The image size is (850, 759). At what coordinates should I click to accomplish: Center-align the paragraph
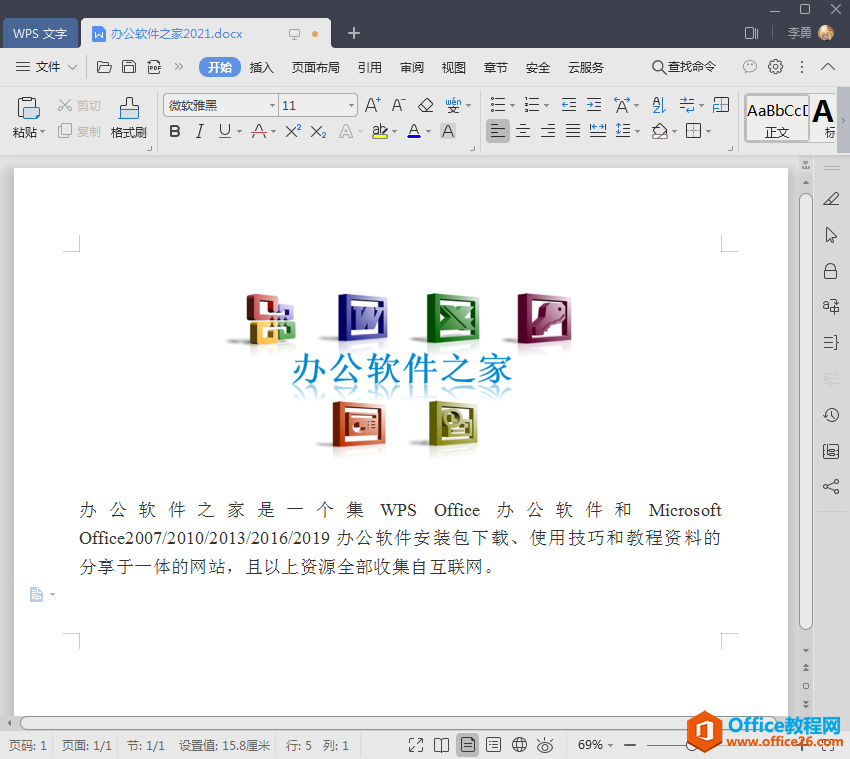tap(522, 131)
